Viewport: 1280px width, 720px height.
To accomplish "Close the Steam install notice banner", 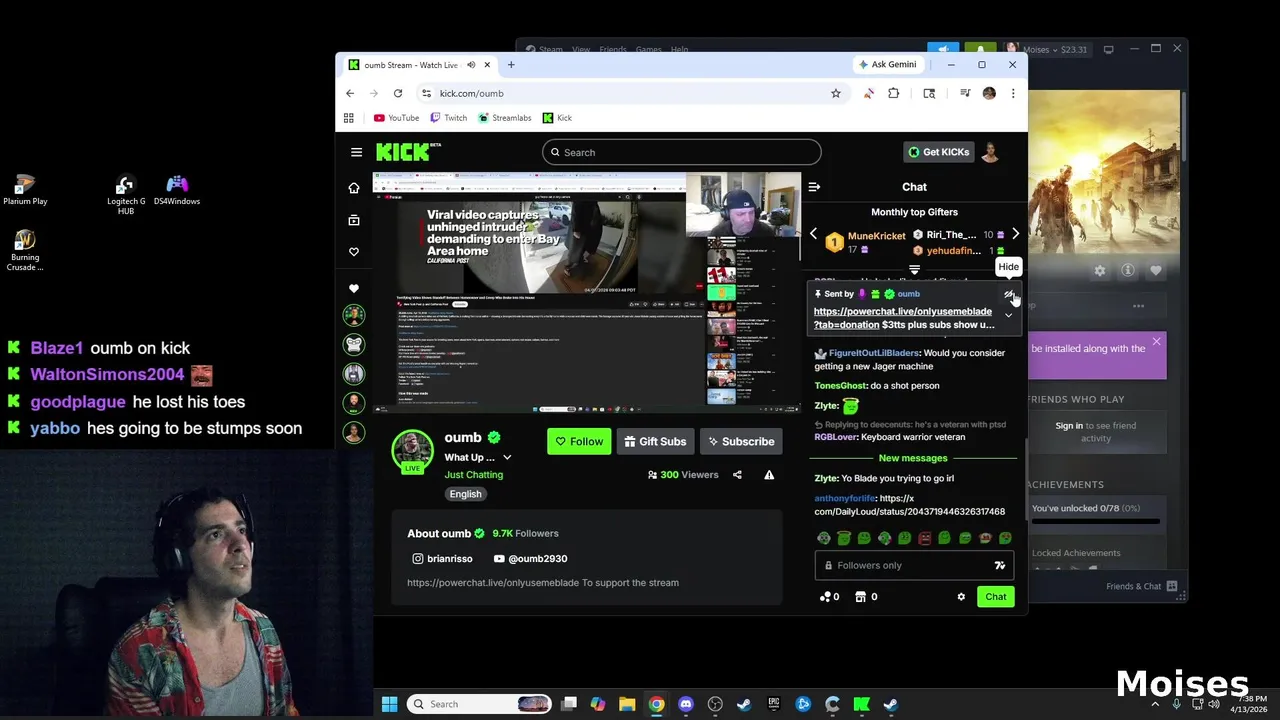I will tap(1156, 342).
